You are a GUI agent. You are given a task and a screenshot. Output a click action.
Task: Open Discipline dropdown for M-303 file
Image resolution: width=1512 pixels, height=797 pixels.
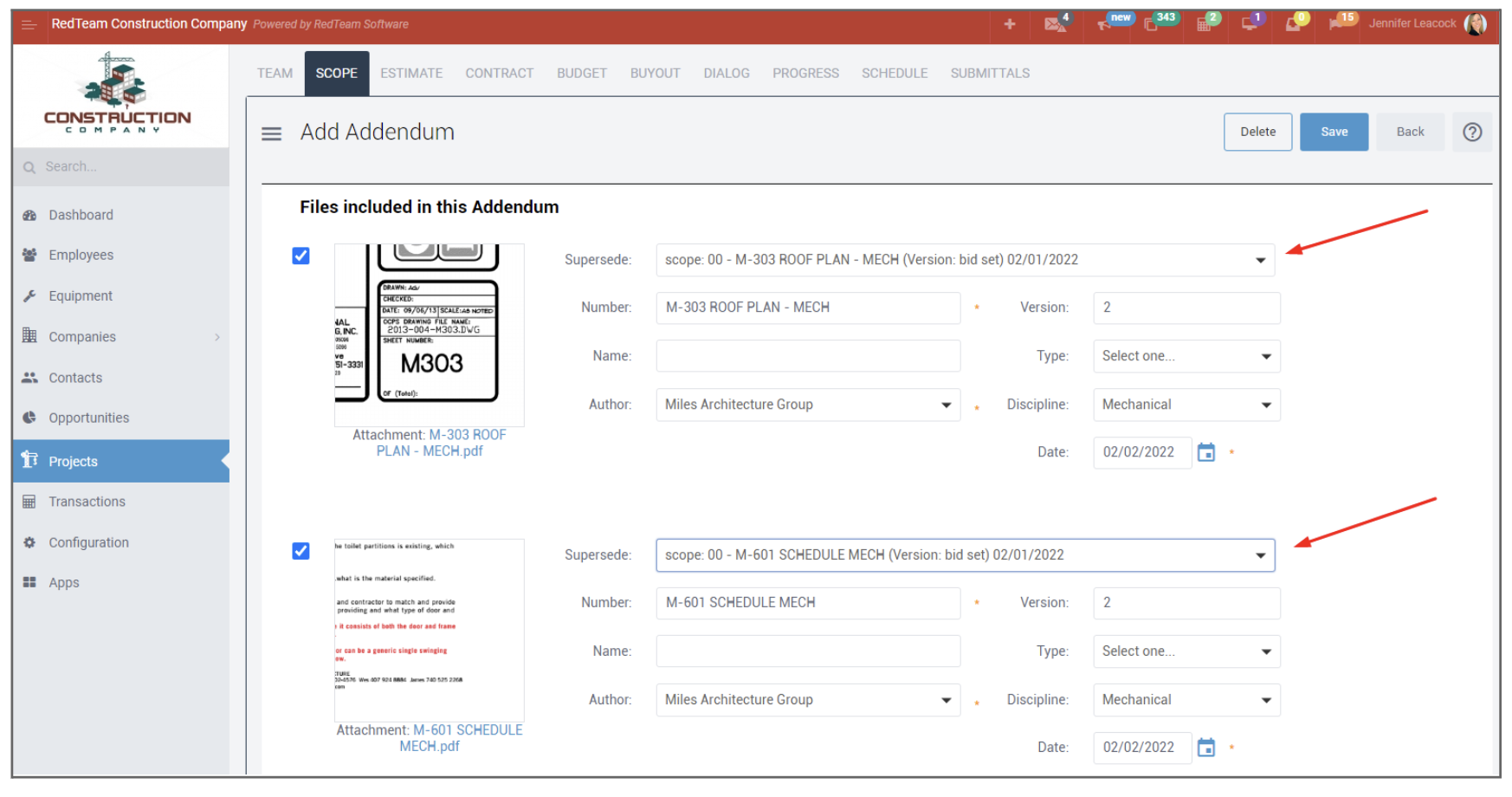pyautogui.click(x=1186, y=405)
